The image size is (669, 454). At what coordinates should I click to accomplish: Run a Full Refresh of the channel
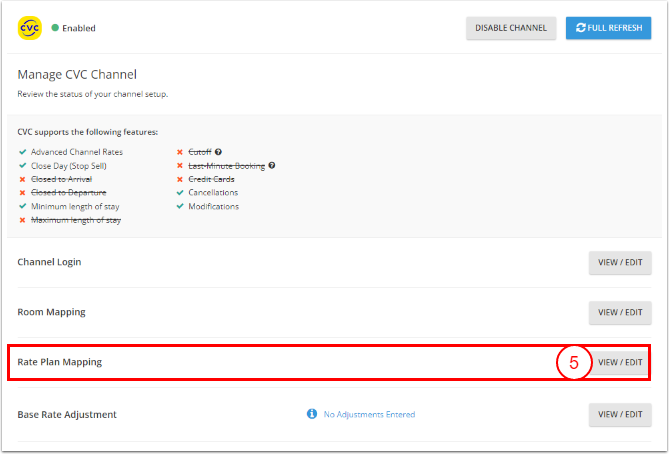coord(608,28)
